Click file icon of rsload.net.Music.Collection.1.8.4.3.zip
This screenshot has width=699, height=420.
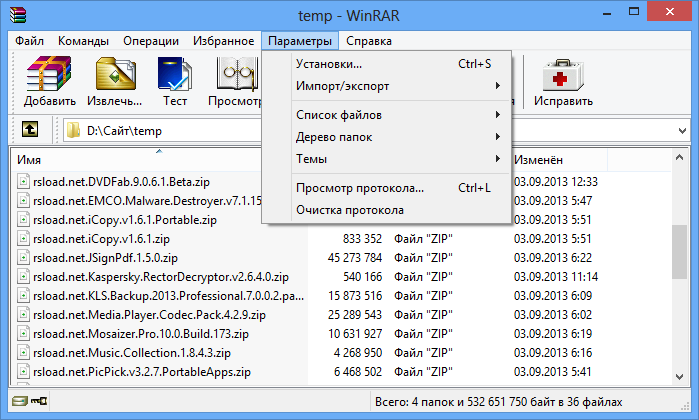pos(23,353)
